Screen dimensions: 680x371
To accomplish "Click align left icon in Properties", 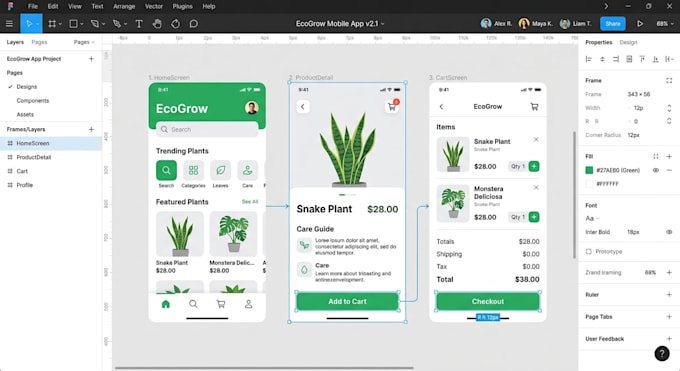I will pyautogui.click(x=588, y=59).
